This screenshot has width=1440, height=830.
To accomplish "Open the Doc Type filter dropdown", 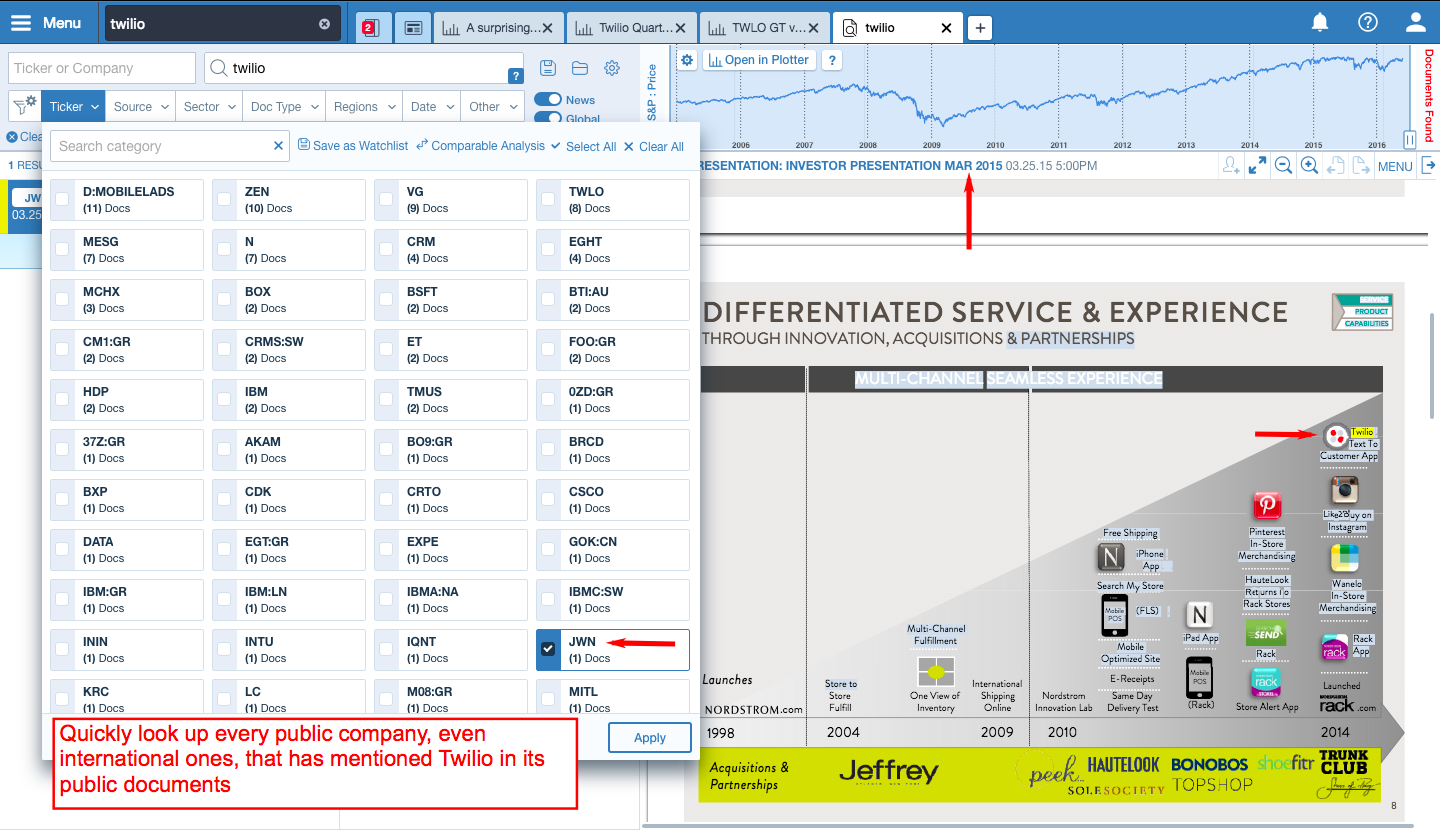I will (284, 106).
